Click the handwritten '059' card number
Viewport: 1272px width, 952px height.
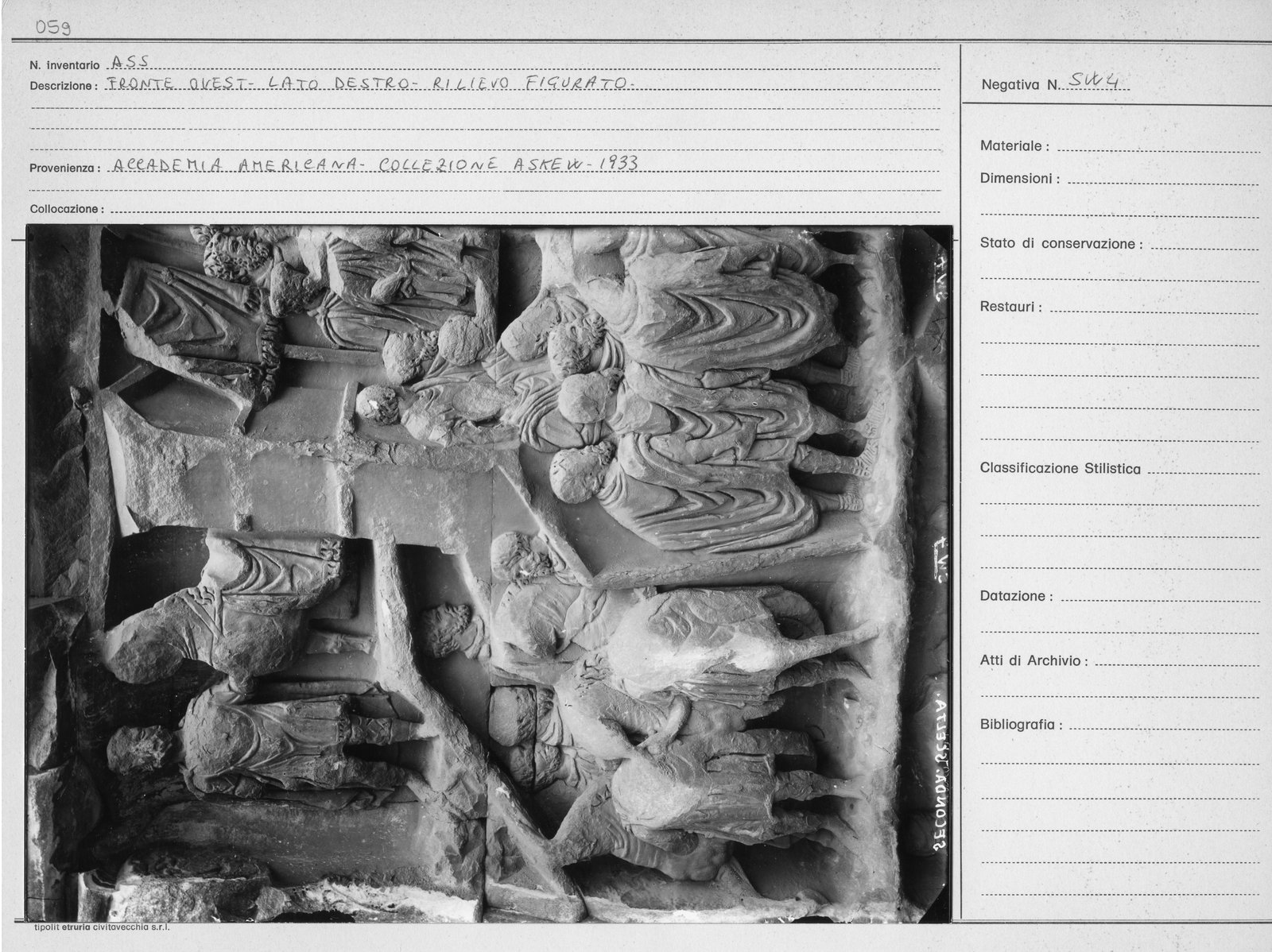coord(53,28)
